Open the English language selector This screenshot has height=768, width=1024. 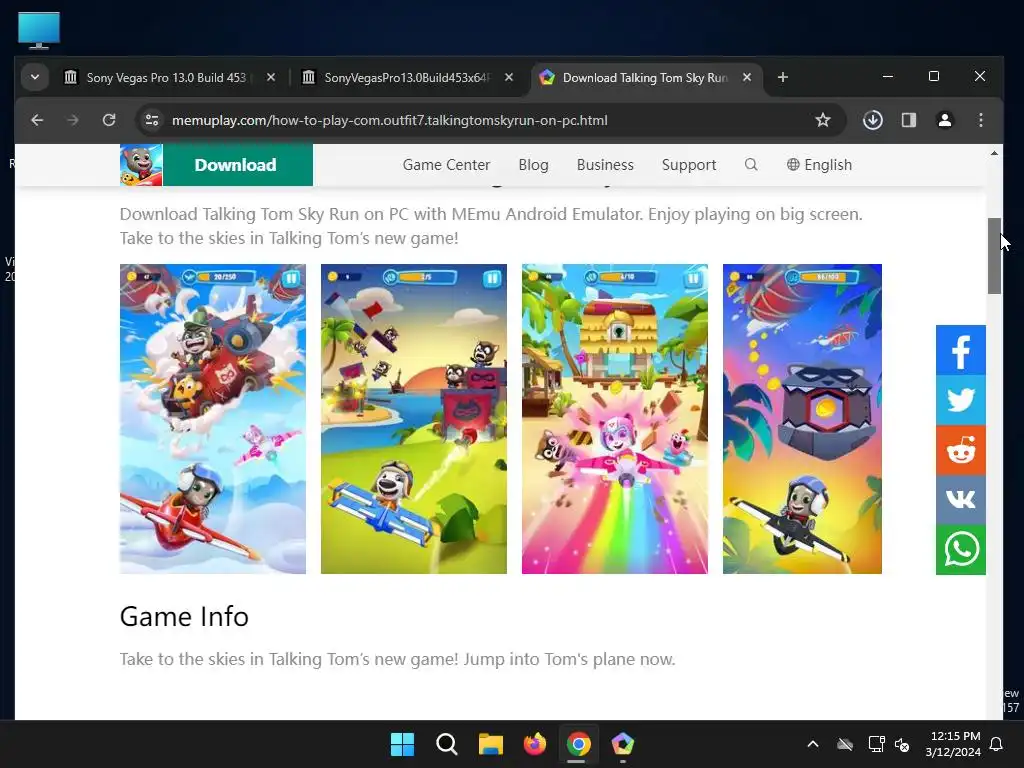click(819, 165)
